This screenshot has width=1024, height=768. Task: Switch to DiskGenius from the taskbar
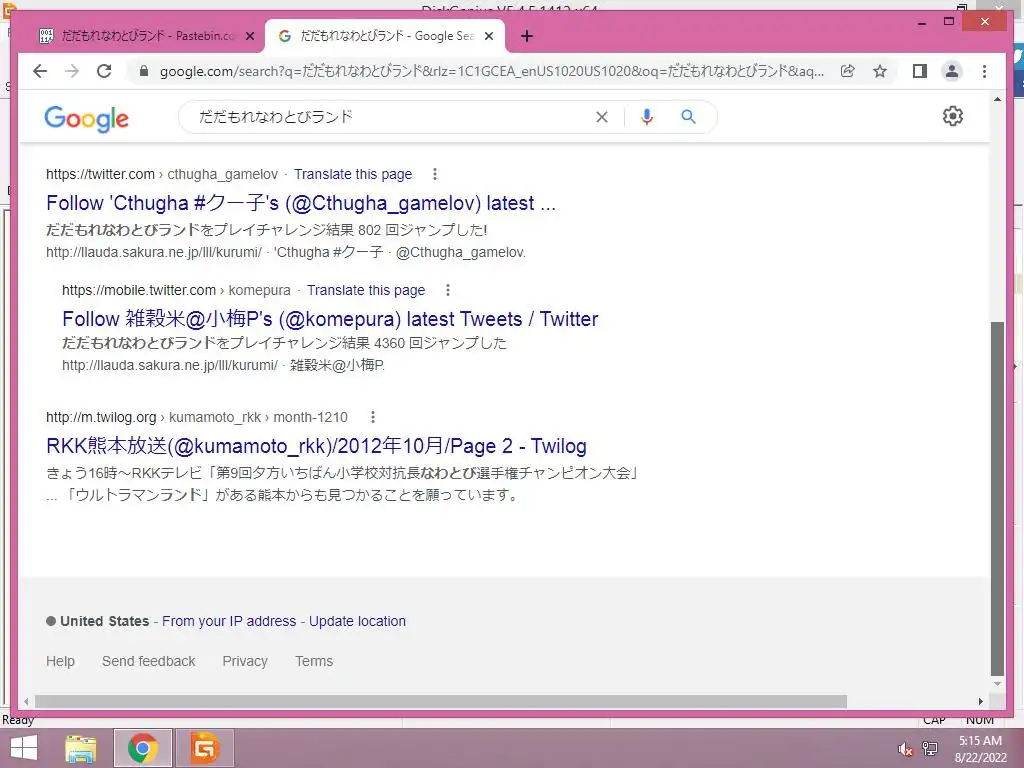(204, 748)
